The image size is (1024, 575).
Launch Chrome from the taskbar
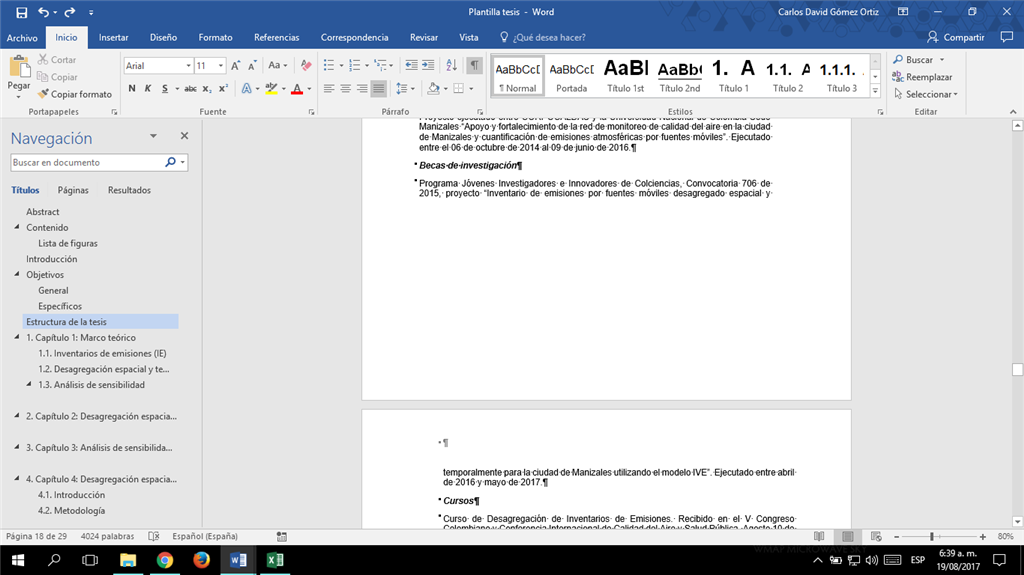click(165, 560)
